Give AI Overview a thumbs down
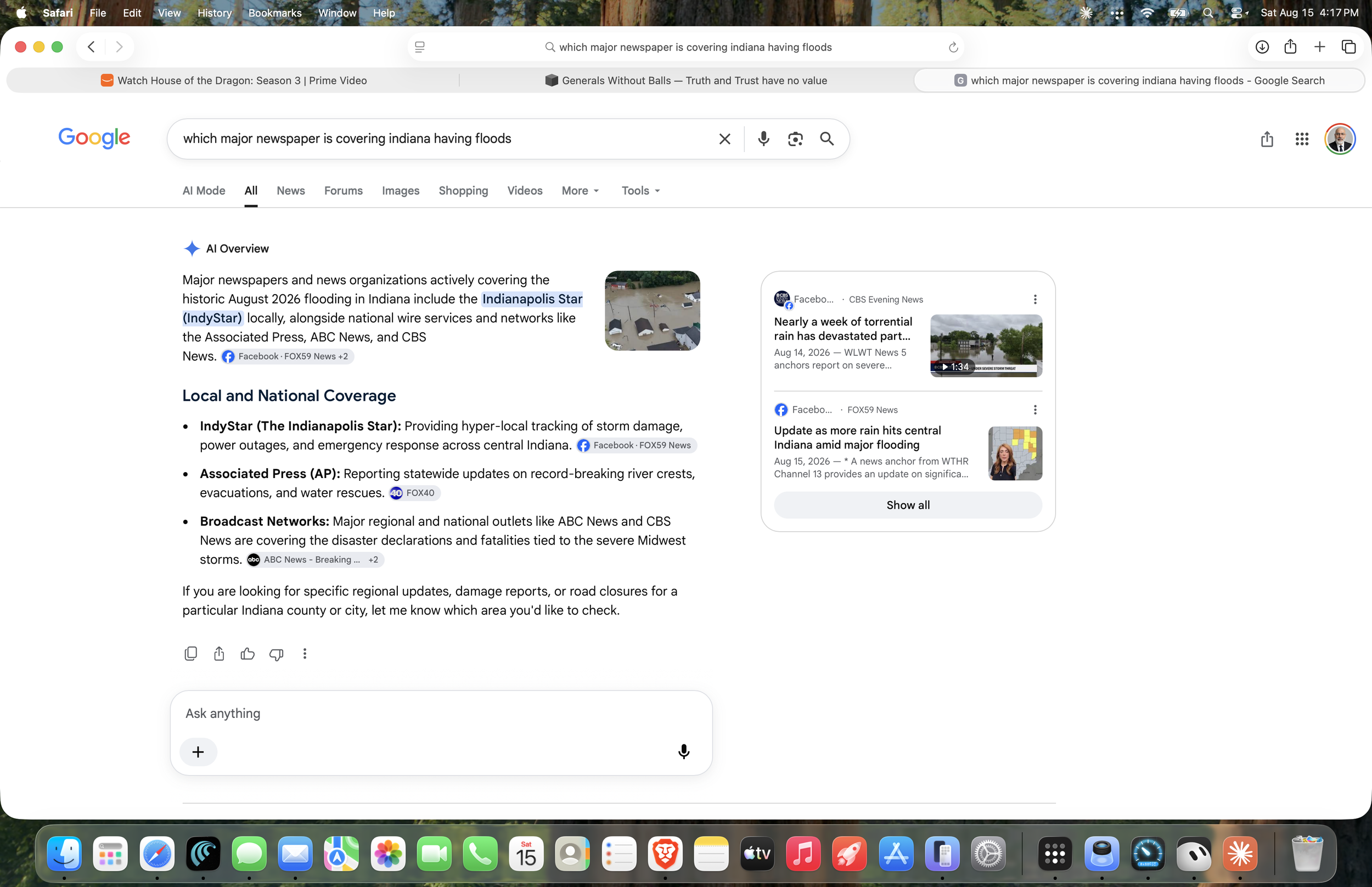Image resolution: width=1372 pixels, height=887 pixels. coord(277,654)
